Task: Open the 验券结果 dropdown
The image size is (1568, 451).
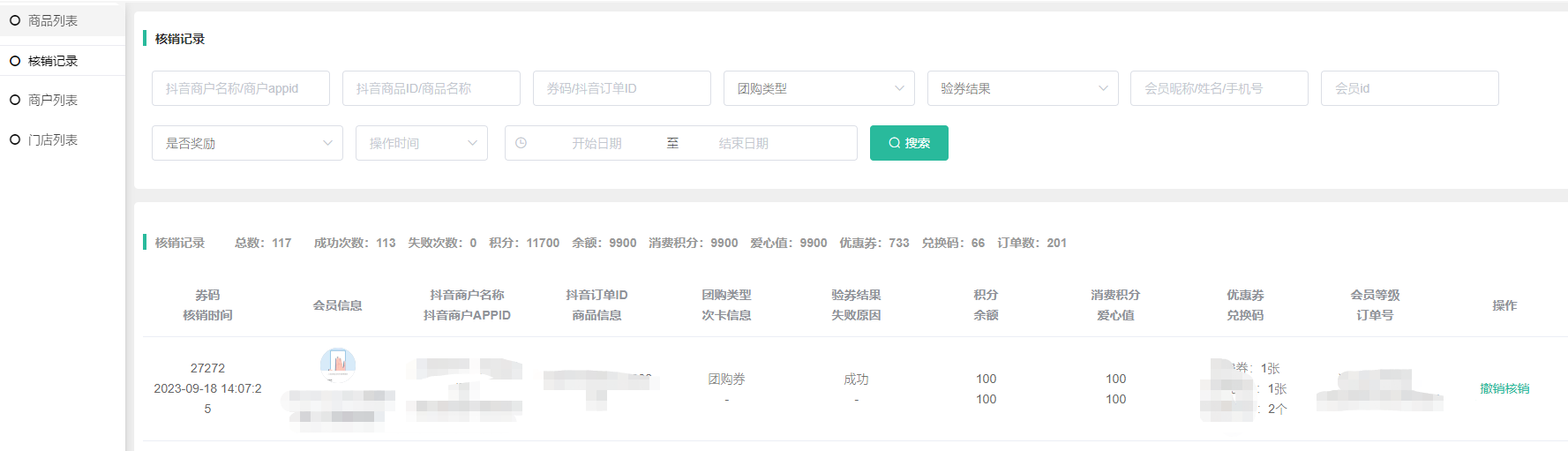Action: 1022,88
